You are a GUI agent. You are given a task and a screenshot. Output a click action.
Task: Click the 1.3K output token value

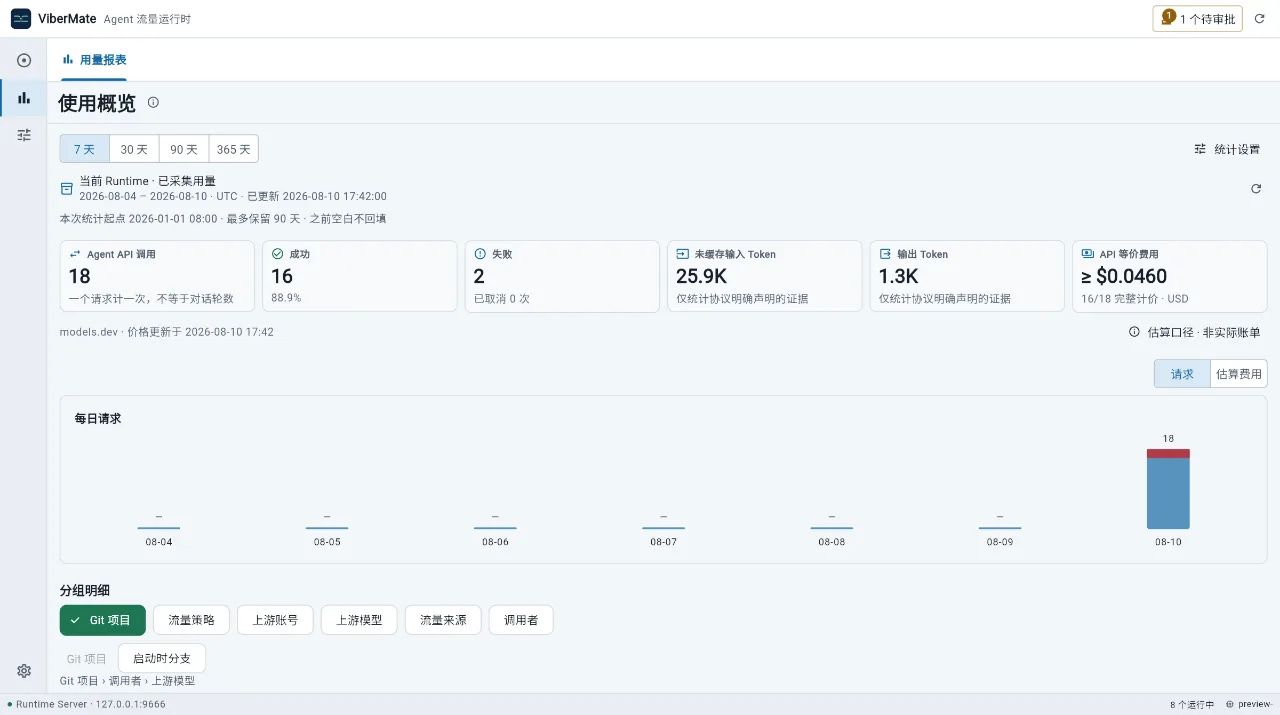pyautogui.click(x=898, y=276)
